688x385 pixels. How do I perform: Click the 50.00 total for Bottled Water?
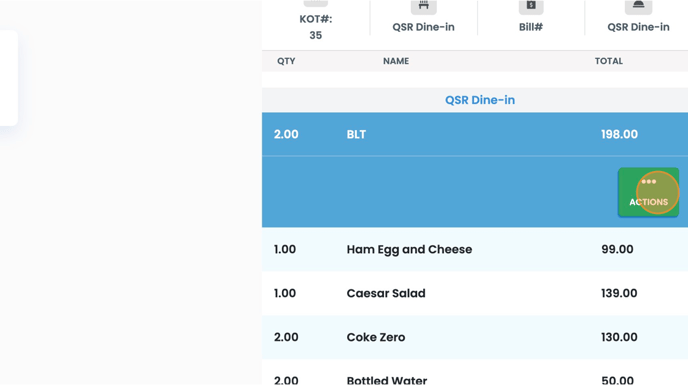click(617, 380)
